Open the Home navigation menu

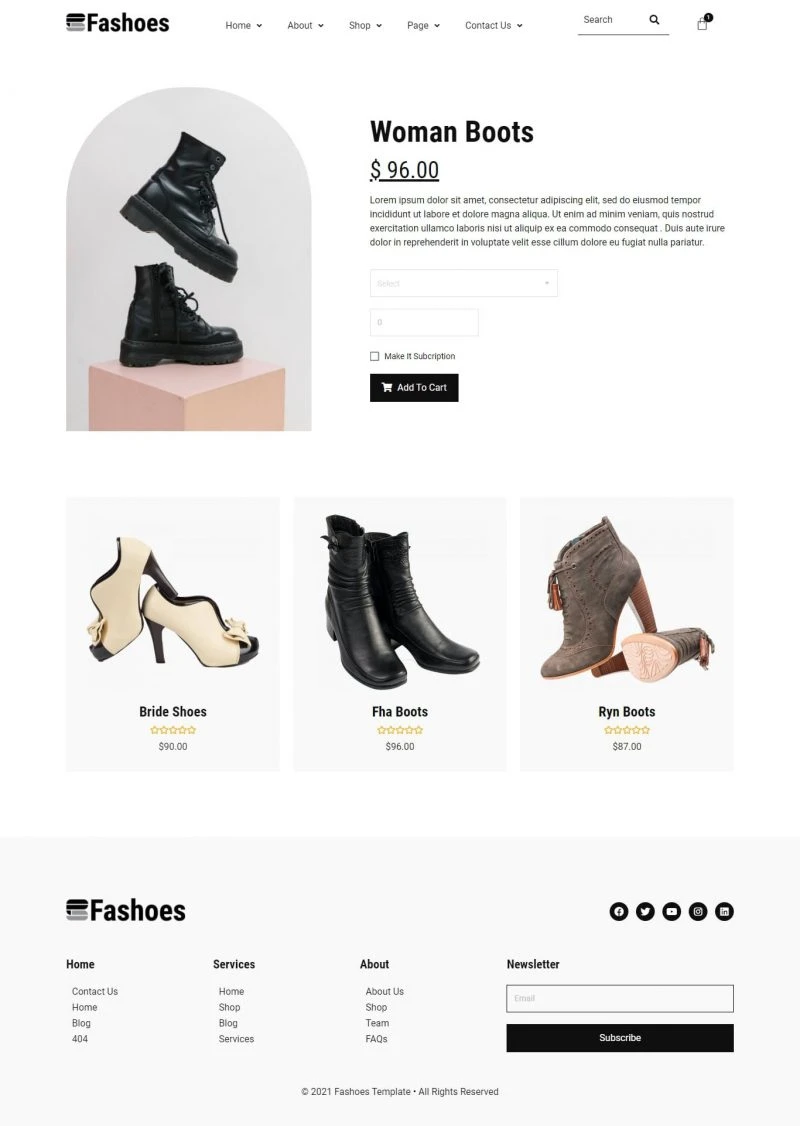click(243, 25)
